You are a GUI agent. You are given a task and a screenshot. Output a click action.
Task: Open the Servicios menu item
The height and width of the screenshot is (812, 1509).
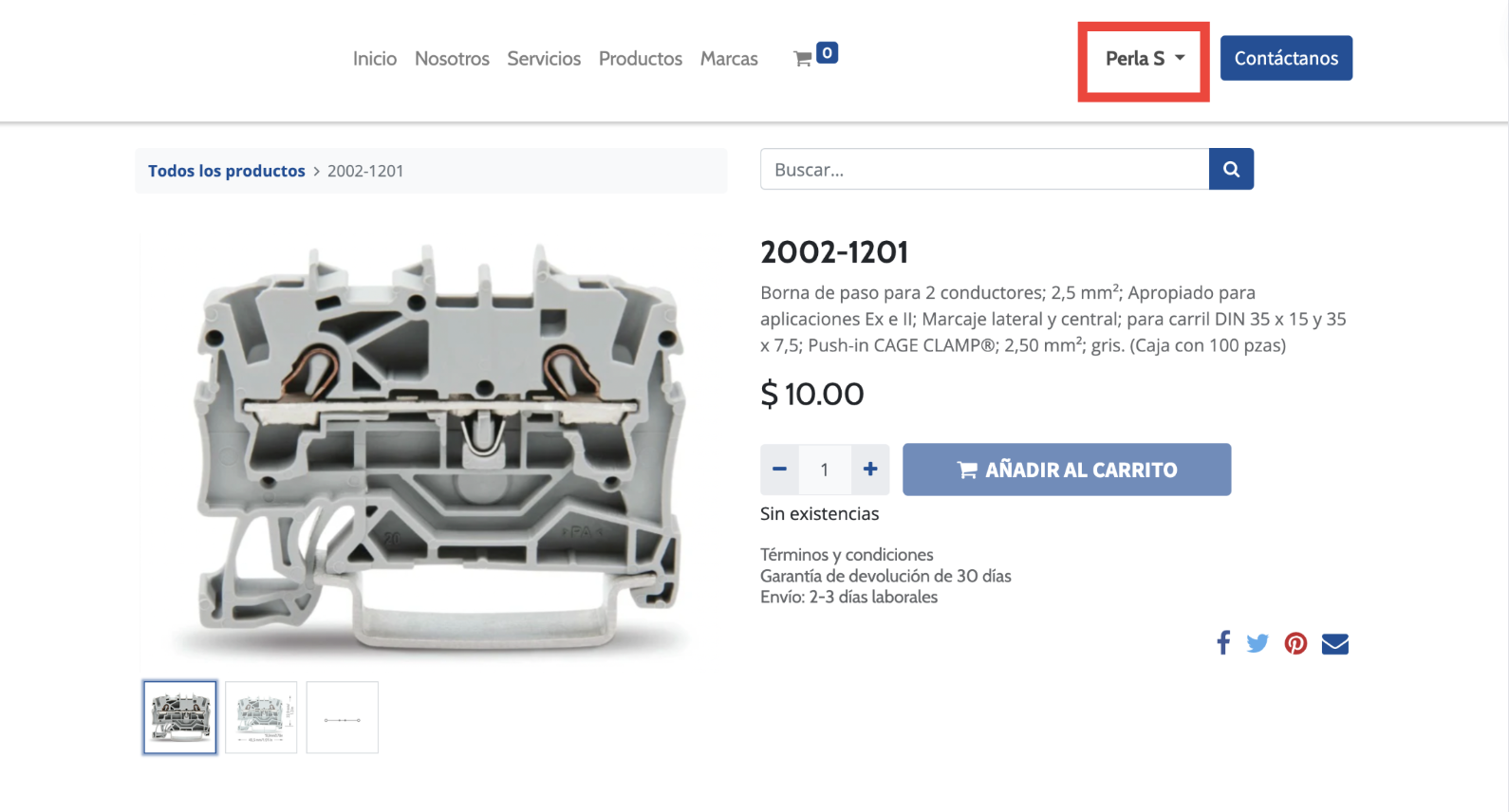pyautogui.click(x=544, y=59)
